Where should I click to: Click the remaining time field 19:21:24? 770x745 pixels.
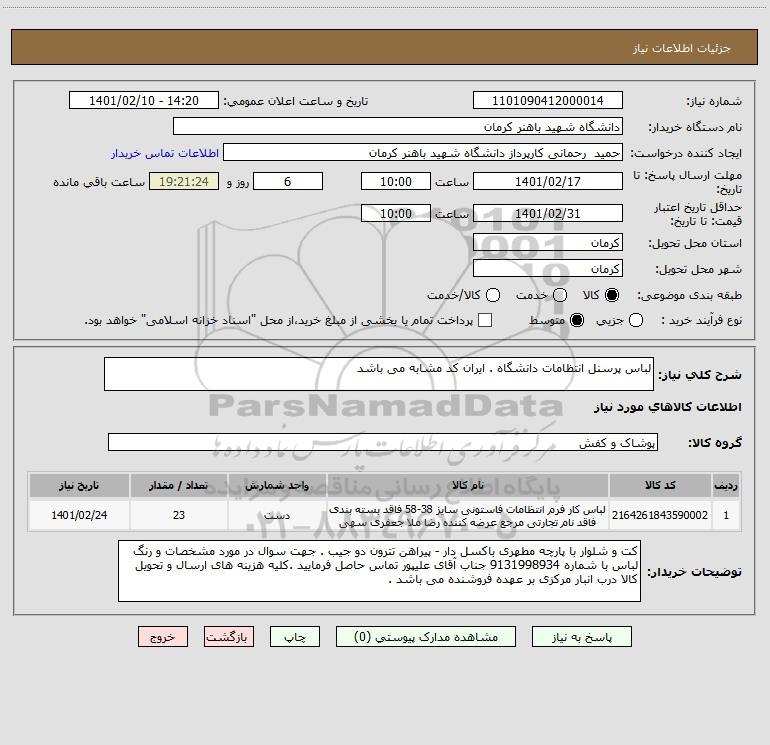coord(184,181)
